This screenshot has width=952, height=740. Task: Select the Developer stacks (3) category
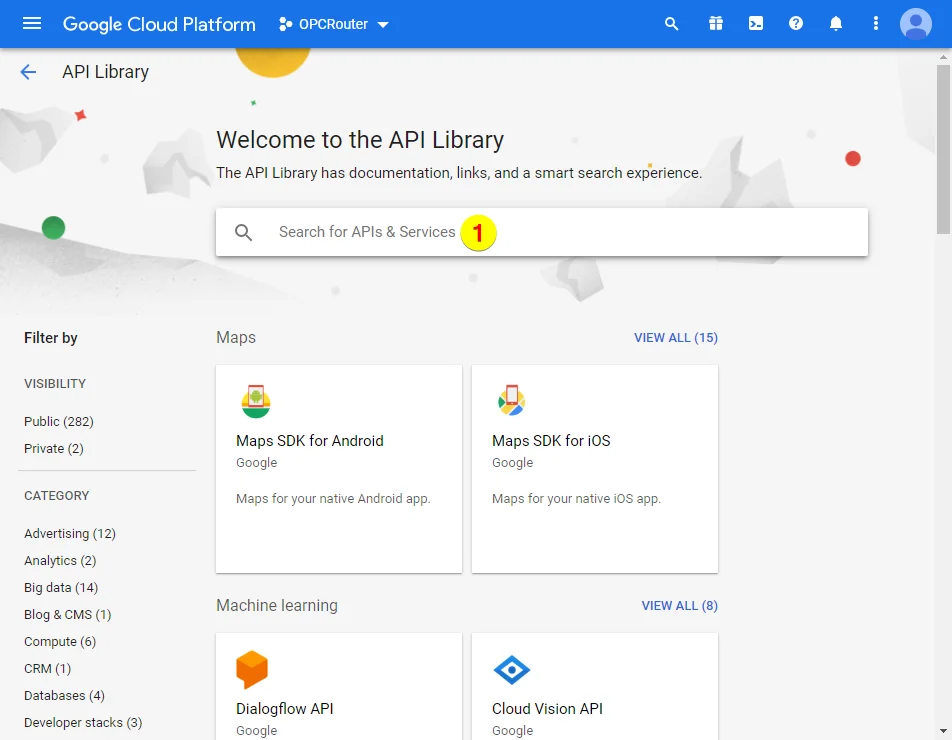point(83,722)
